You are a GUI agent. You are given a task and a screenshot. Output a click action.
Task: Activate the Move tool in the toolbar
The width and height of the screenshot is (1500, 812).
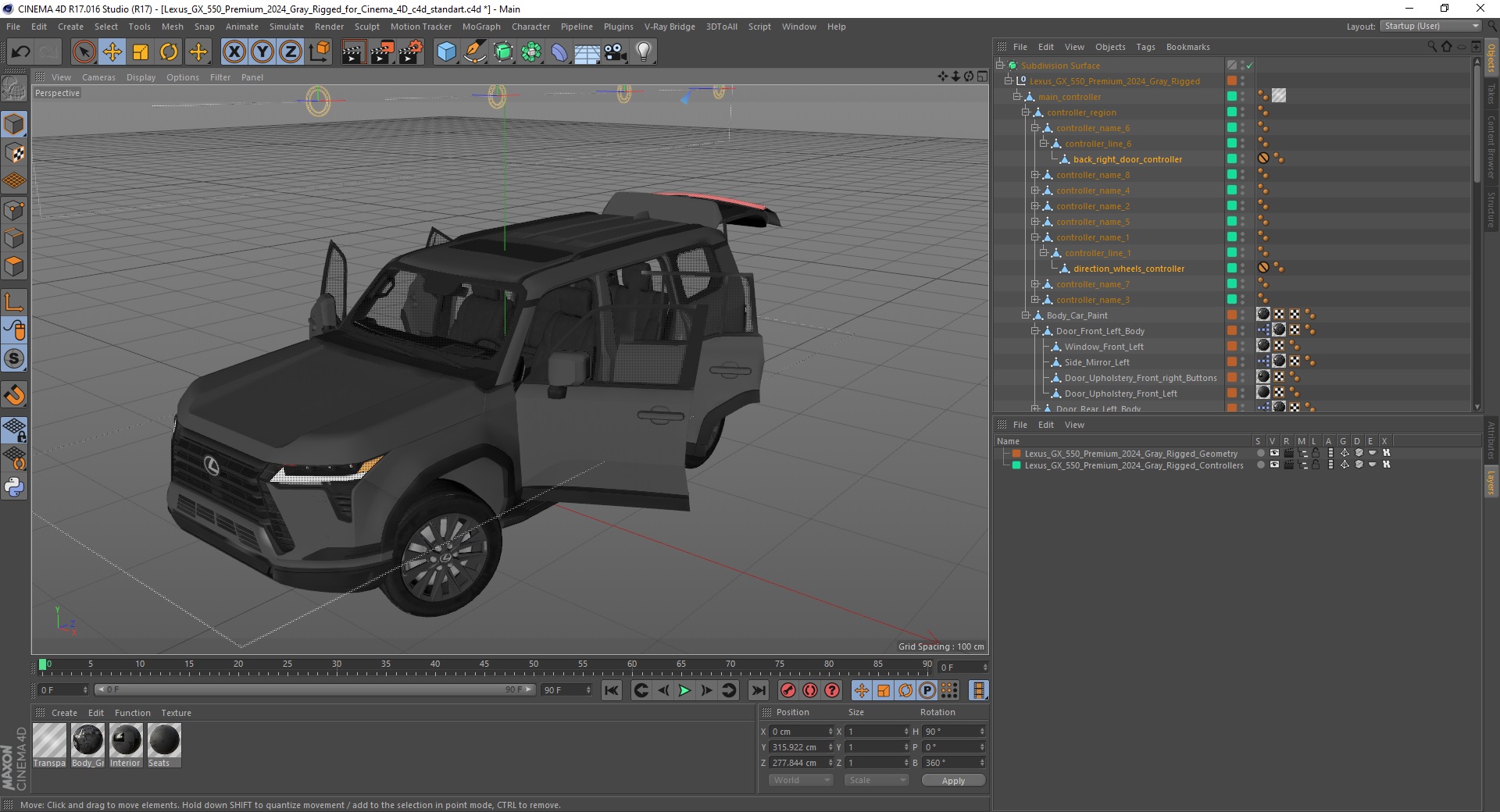click(112, 52)
